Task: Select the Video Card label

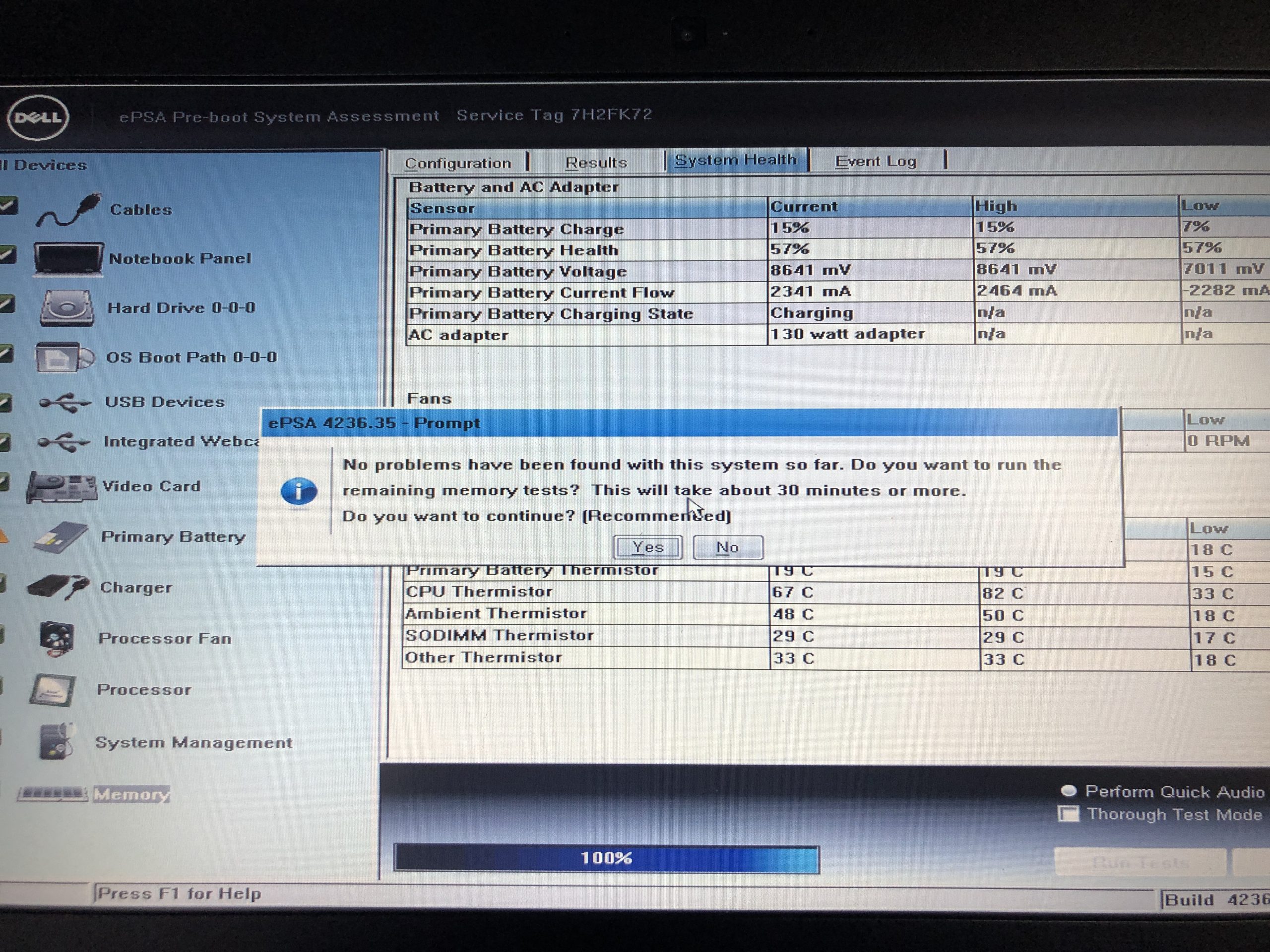Action: pos(151,486)
